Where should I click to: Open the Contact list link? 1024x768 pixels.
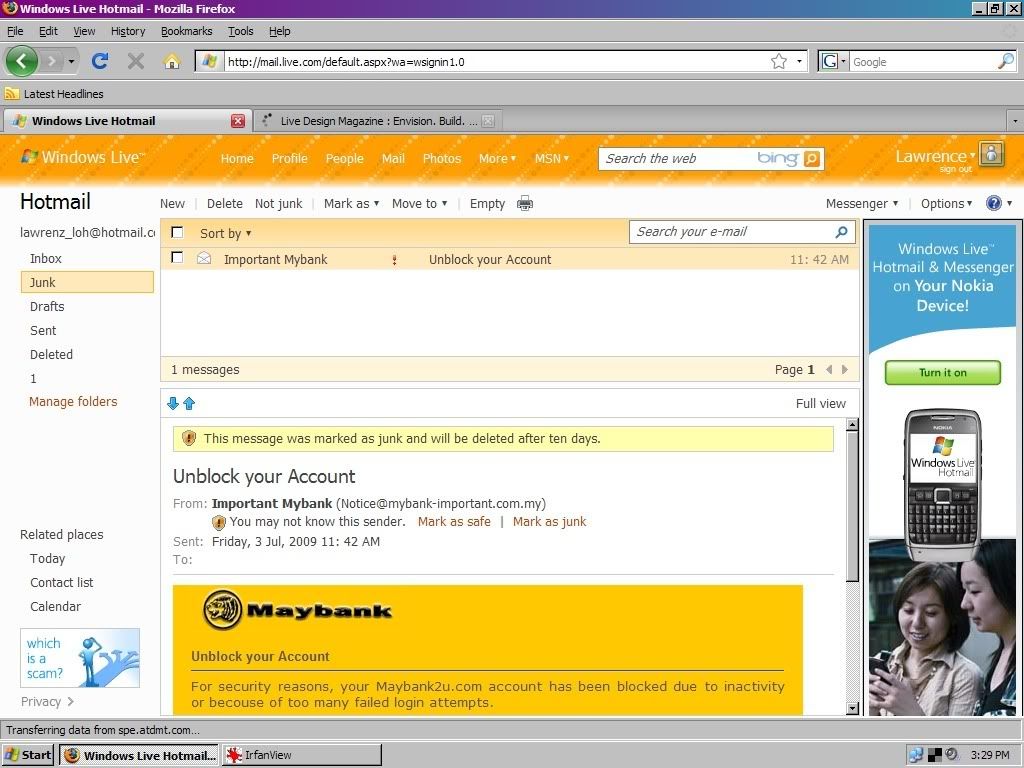click(61, 583)
